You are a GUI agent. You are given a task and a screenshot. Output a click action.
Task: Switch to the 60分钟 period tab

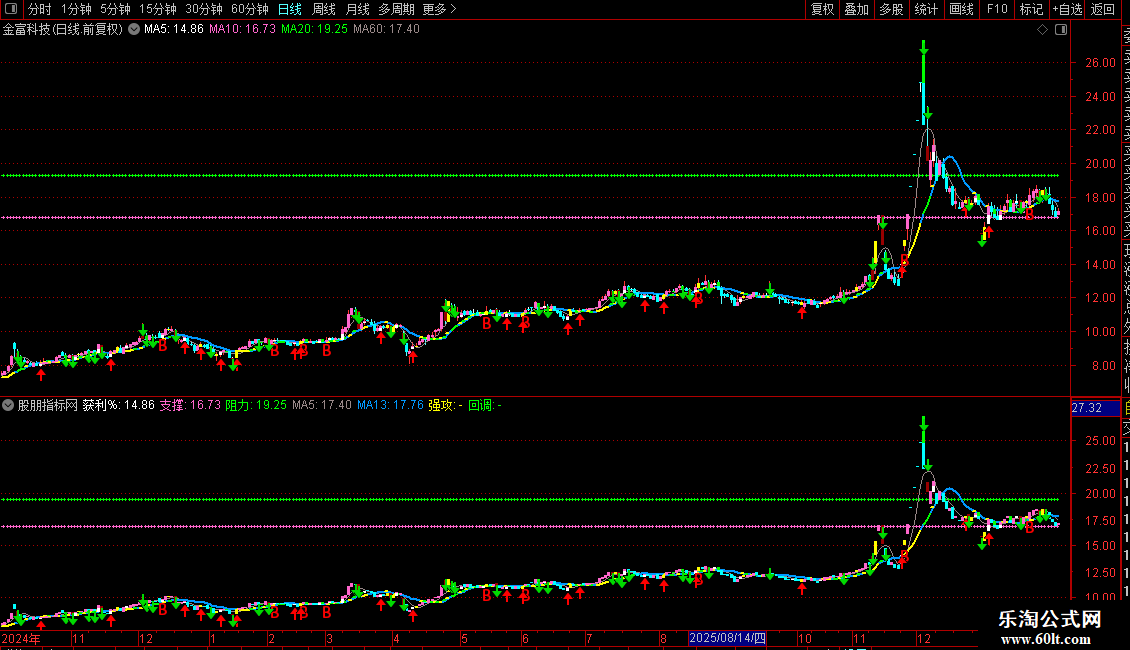pos(249,9)
